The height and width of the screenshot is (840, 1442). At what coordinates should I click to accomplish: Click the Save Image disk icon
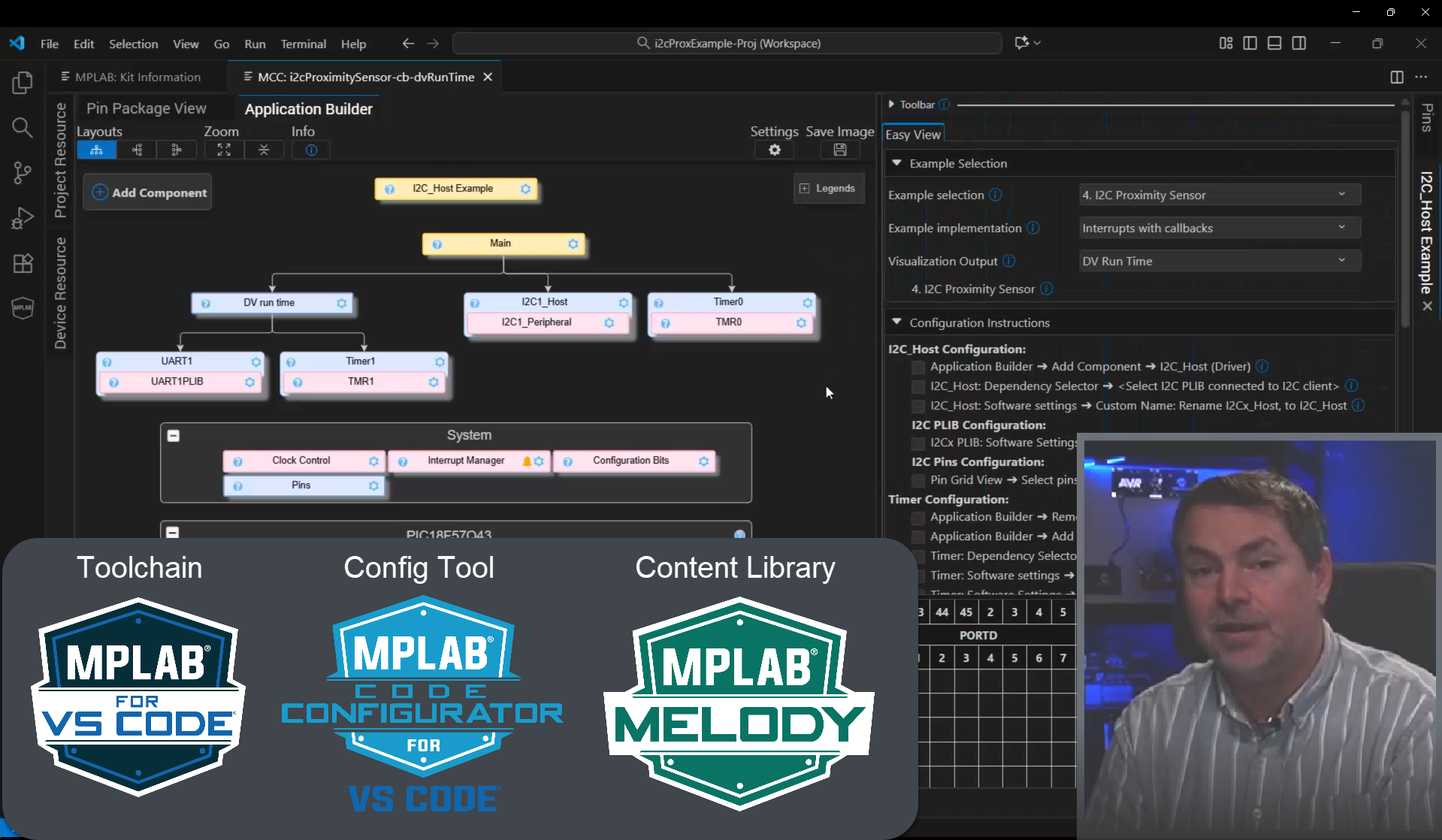point(839,150)
